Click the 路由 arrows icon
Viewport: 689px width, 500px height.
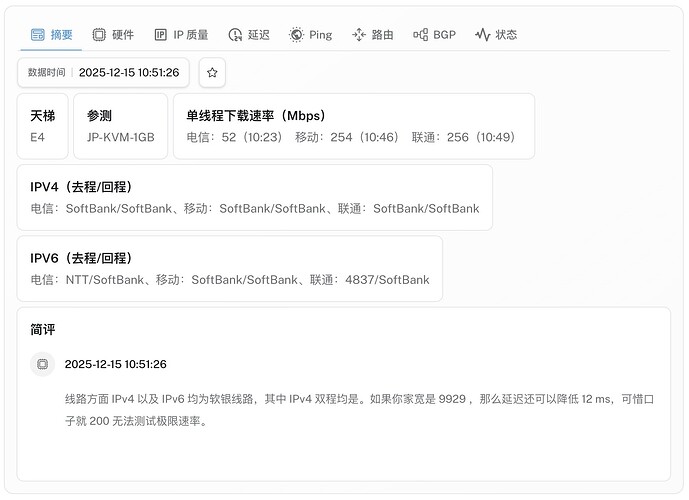click(359, 35)
